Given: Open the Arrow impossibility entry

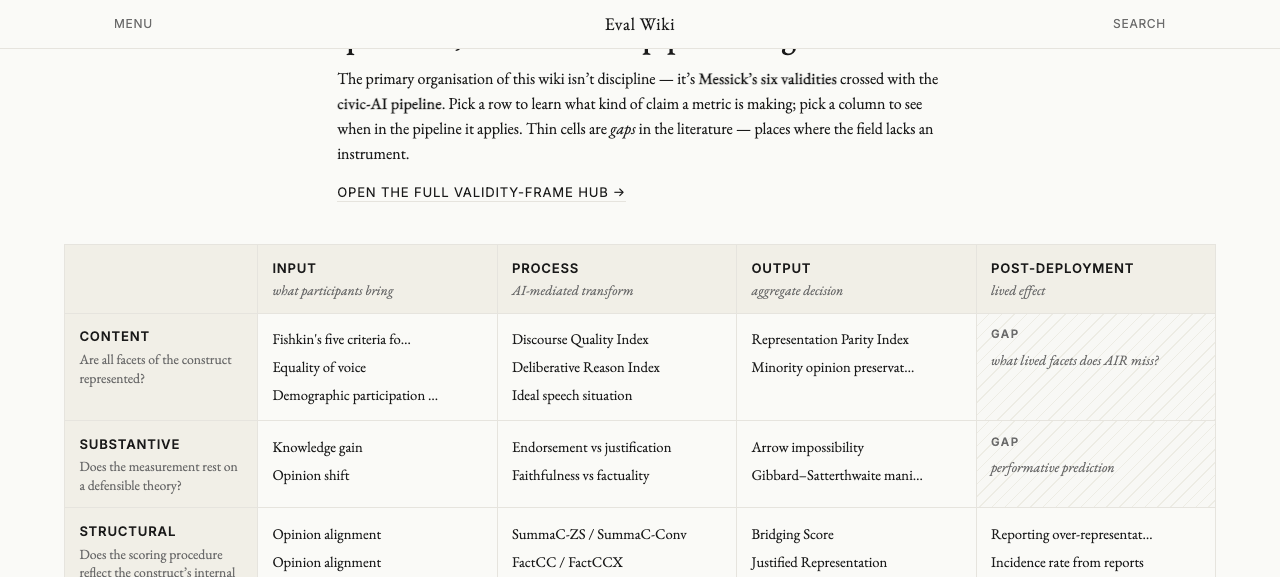Looking at the screenshot, I should [x=807, y=448].
